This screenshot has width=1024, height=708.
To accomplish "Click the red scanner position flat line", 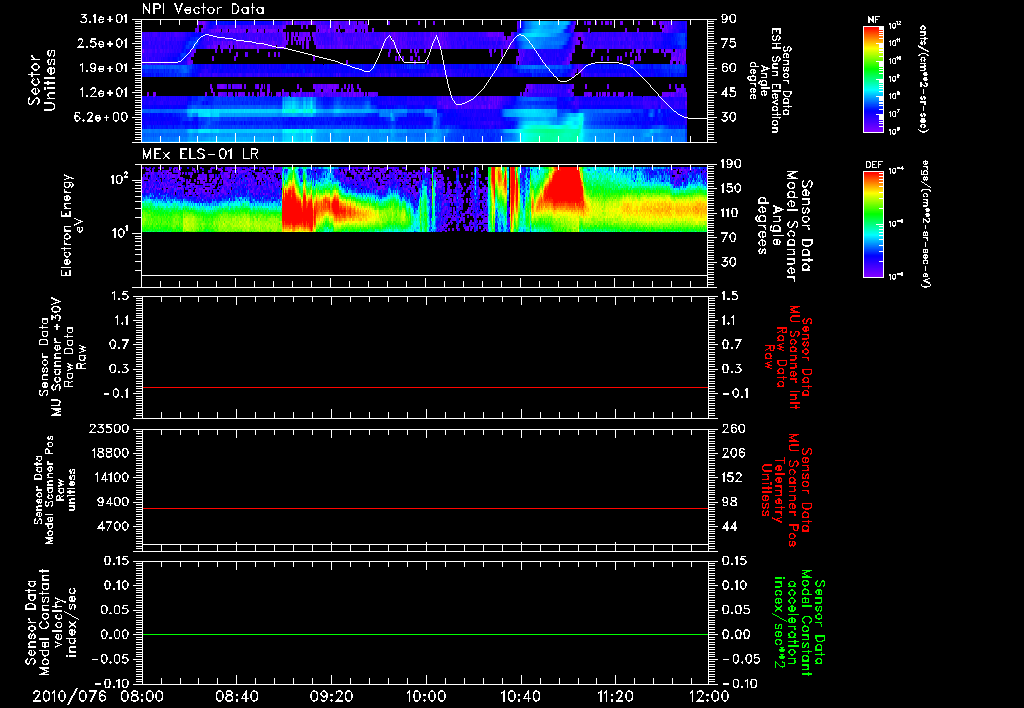I will 425,508.
